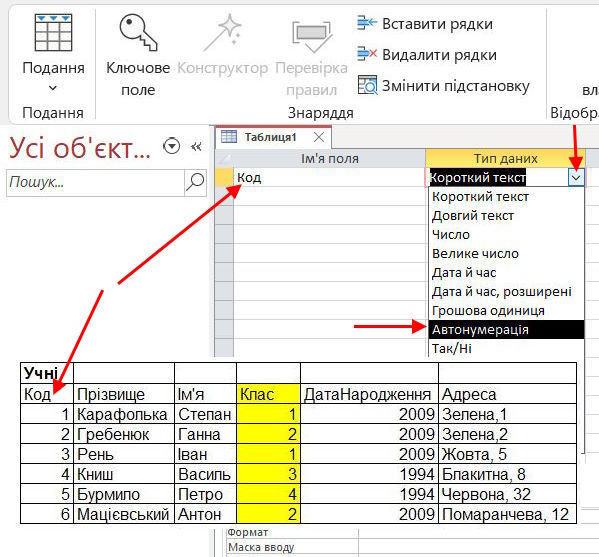This screenshot has width=599, height=557.
Task: Select the Код field name cell
Action: click(x=329, y=178)
